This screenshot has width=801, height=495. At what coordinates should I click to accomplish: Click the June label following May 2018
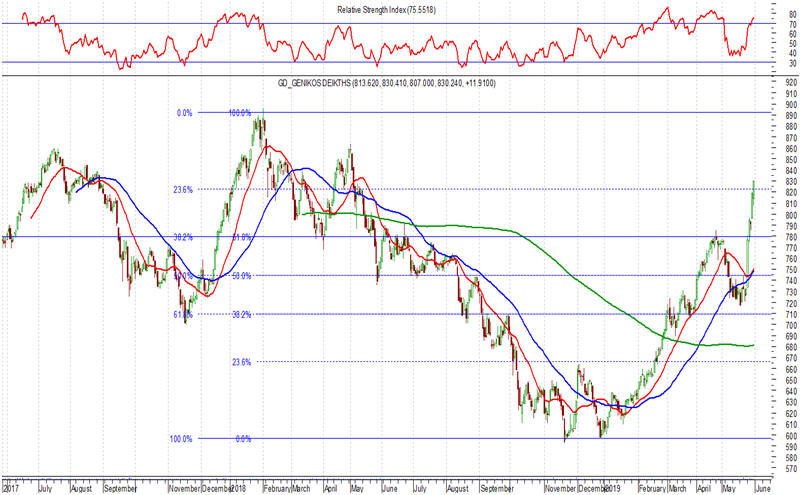point(390,489)
